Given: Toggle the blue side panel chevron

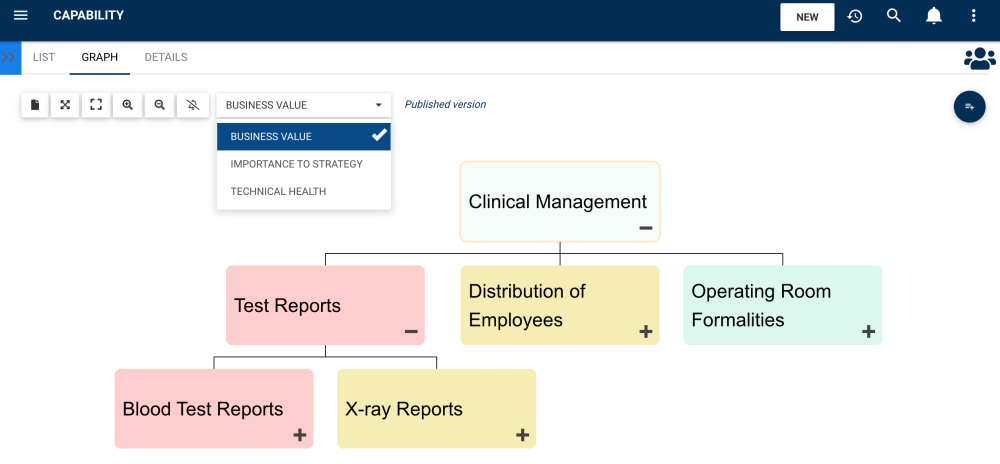Looking at the screenshot, I should pyautogui.click(x=9, y=58).
